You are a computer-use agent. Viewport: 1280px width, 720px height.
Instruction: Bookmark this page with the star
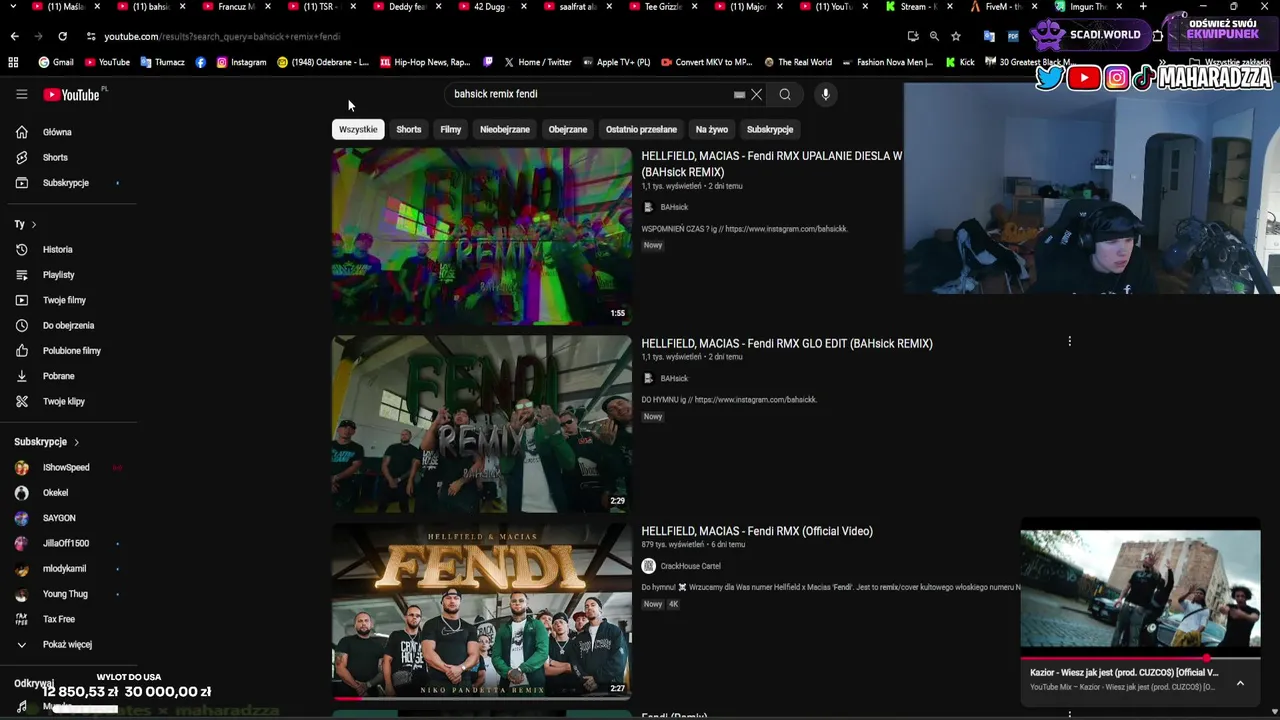coord(956,36)
